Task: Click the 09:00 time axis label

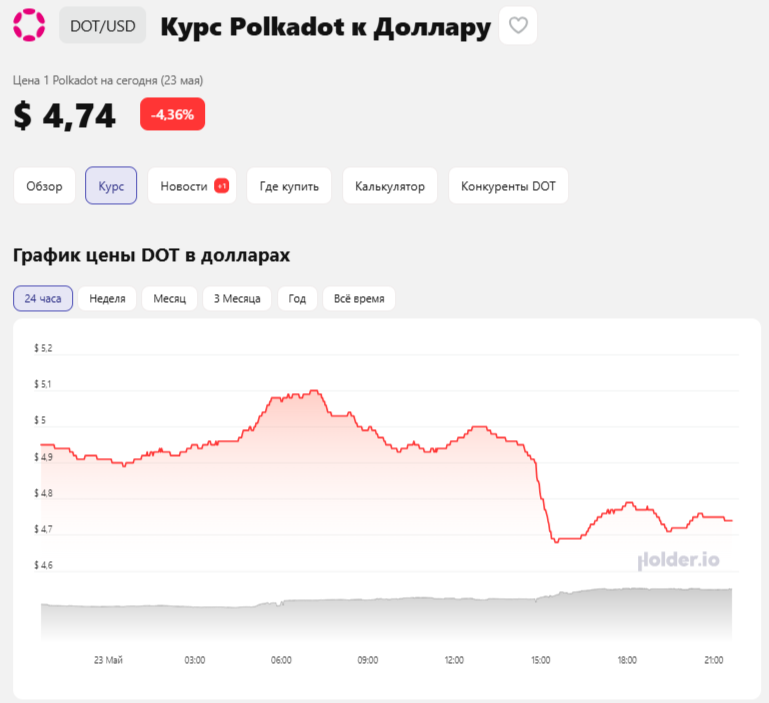Action: [368, 660]
